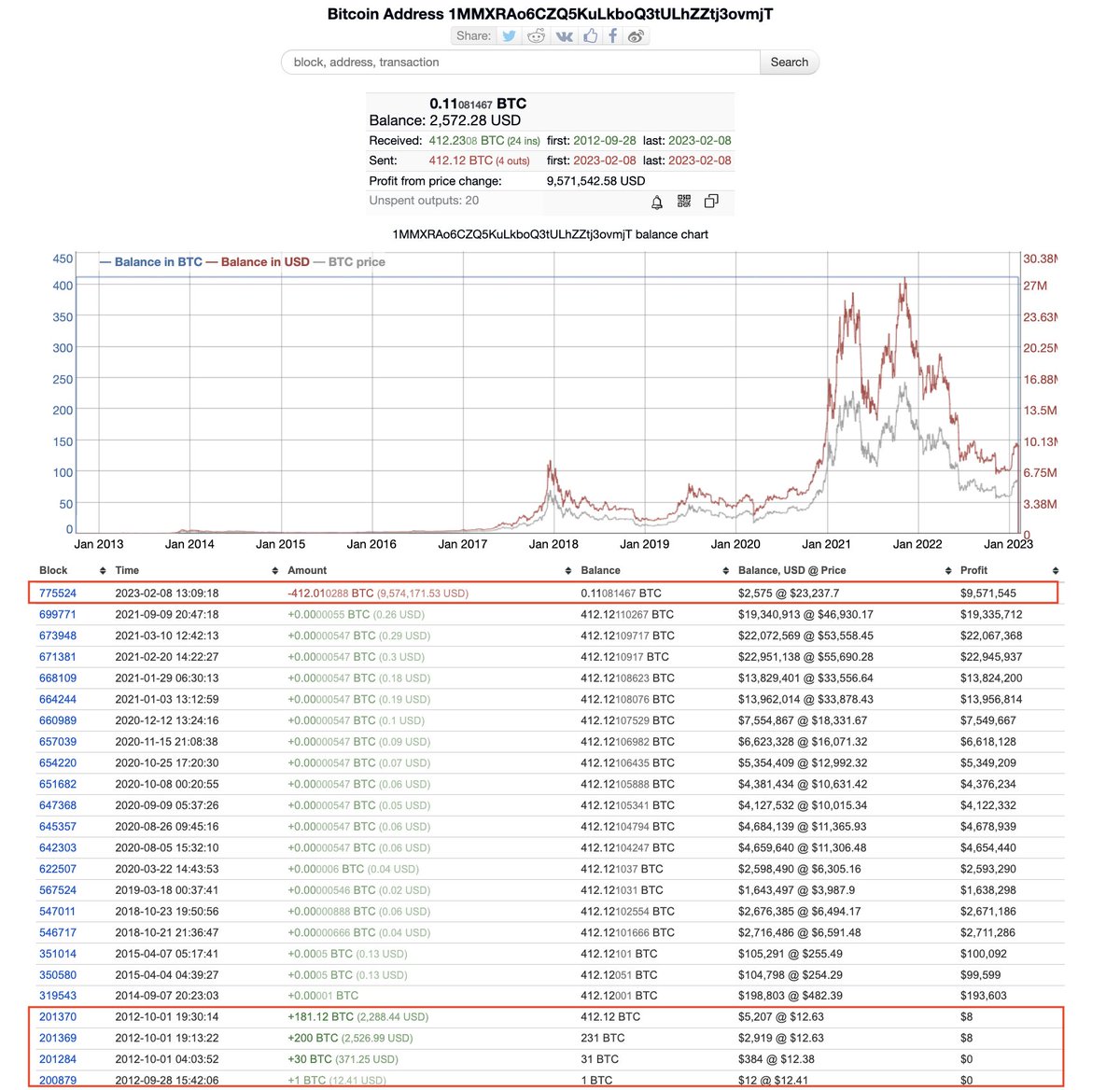The image size is (1120, 1090).
Task: Share address on Reddit
Action: click(x=536, y=35)
